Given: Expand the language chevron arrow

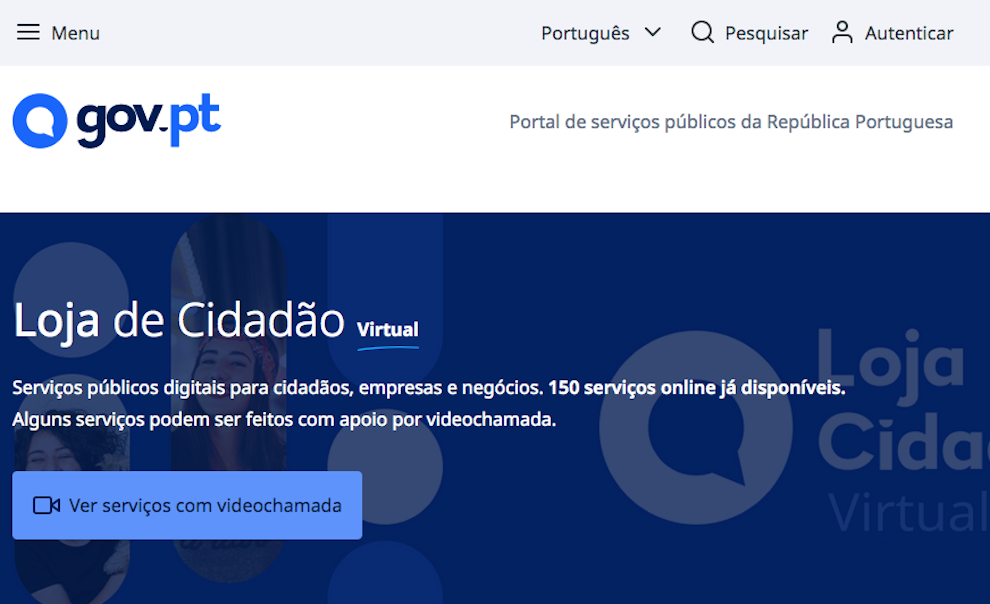Looking at the screenshot, I should 653,32.
